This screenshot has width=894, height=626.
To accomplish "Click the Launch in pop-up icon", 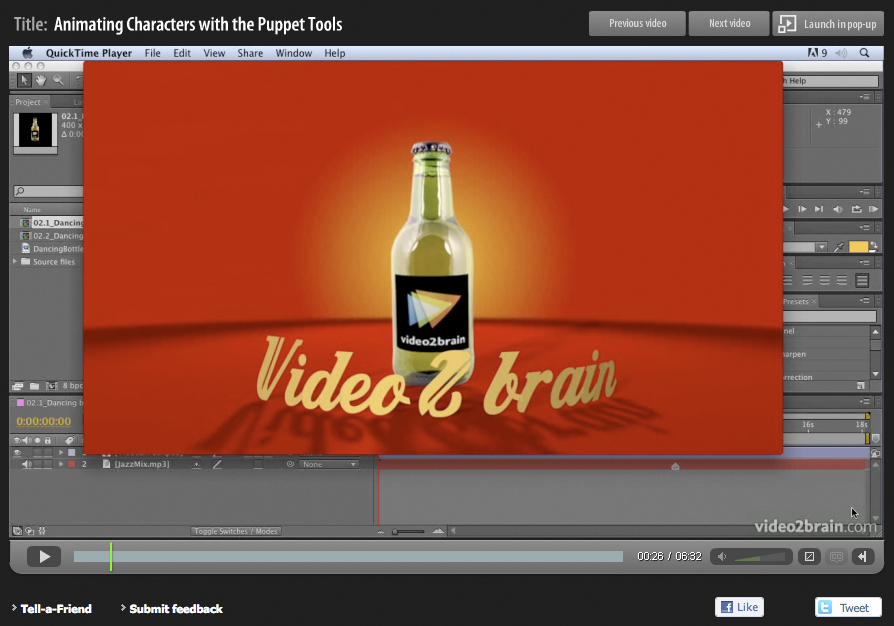I will 787,24.
